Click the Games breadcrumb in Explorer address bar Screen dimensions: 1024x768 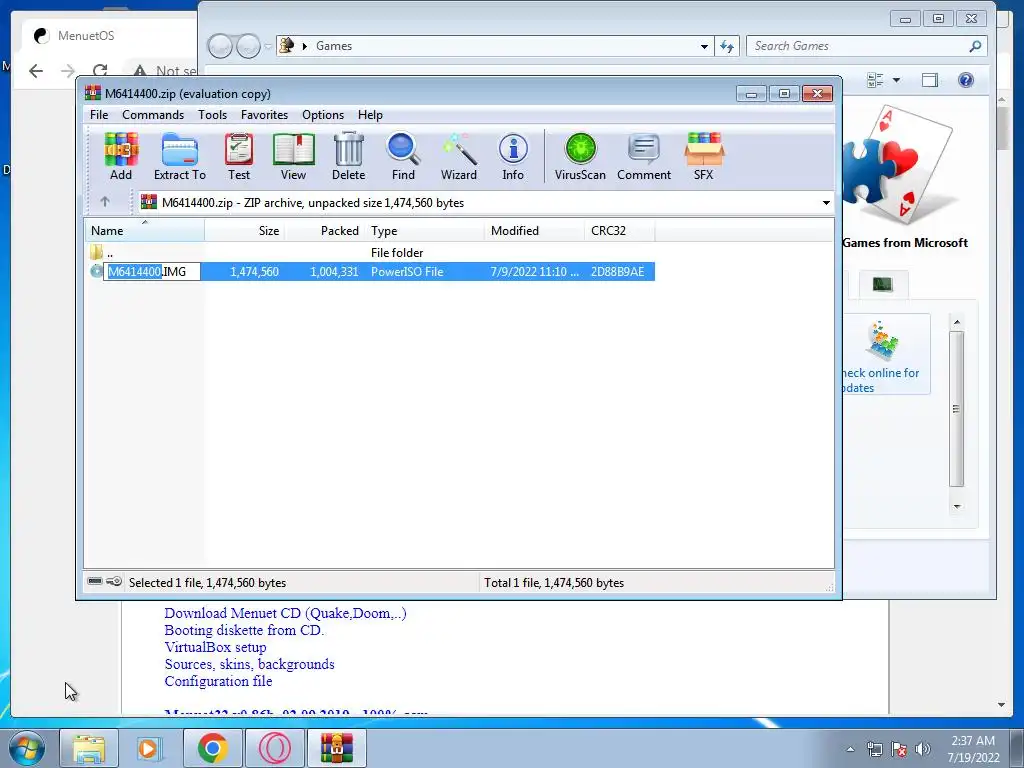(334, 46)
